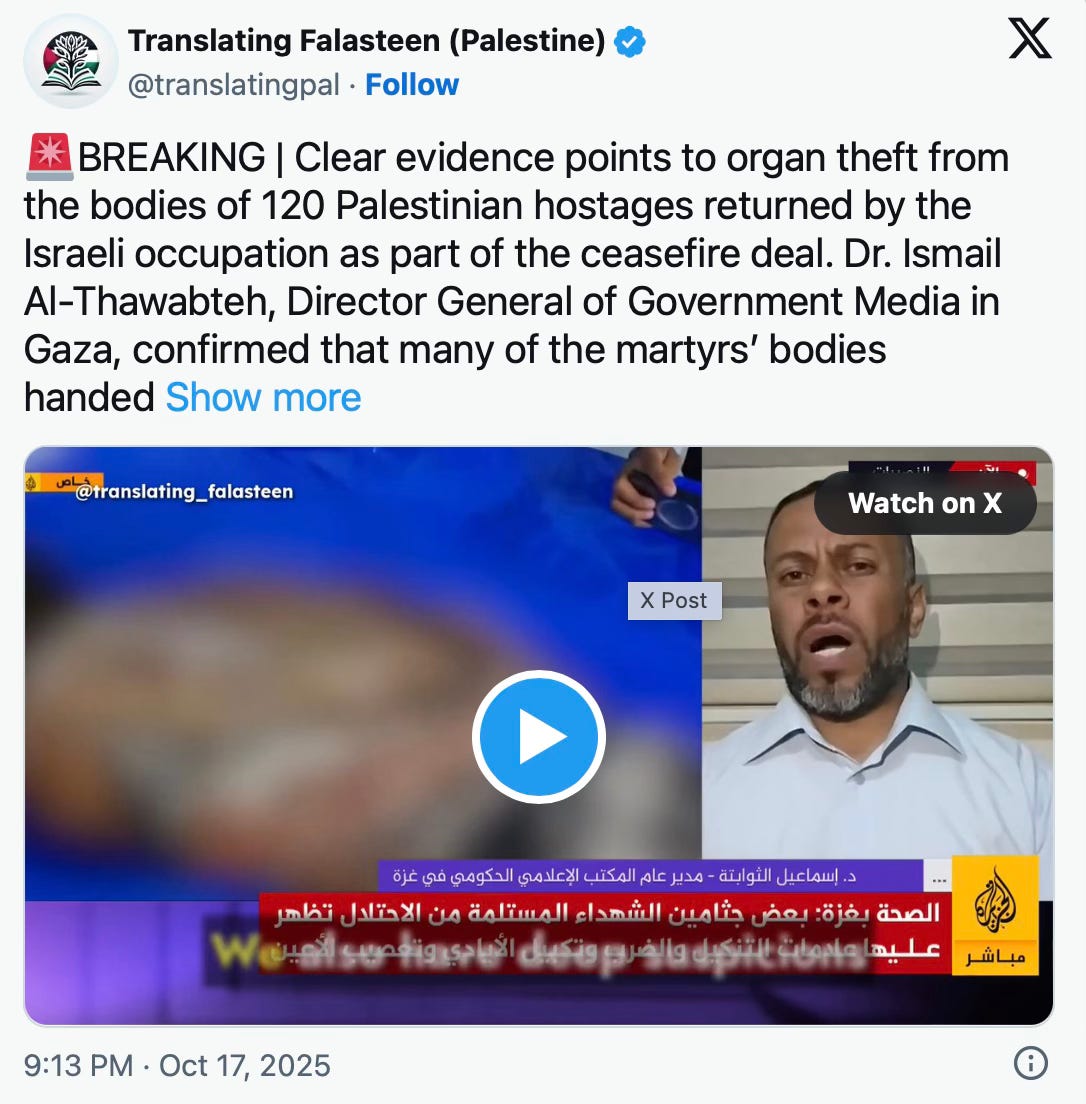Open the X Post label
The height and width of the screenshot is (1104, 1086).
[x=674, y=601]
